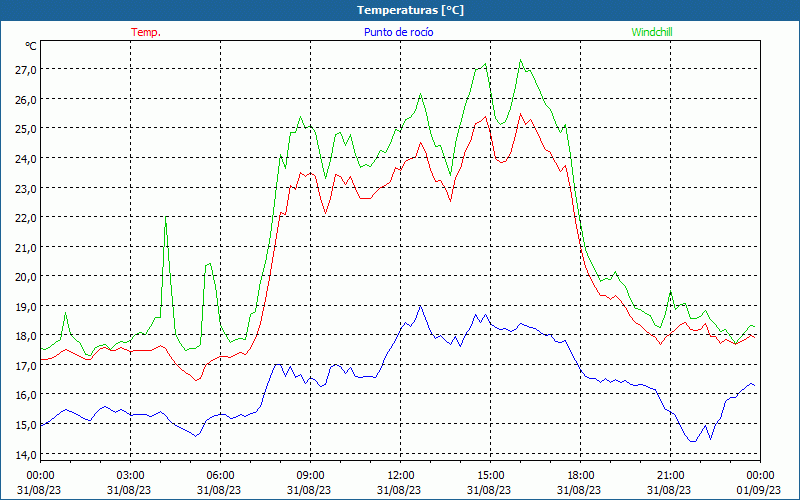Click the 17,0 y-axis value
Image resolution: width=800 pixels, height=500 pixels.
(x=26, y=366)
